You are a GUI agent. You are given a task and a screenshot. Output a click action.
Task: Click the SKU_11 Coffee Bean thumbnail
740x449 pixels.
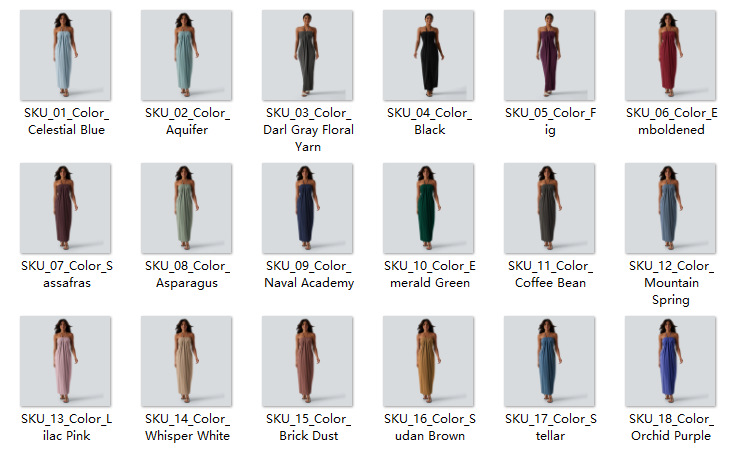pos(549,208)
